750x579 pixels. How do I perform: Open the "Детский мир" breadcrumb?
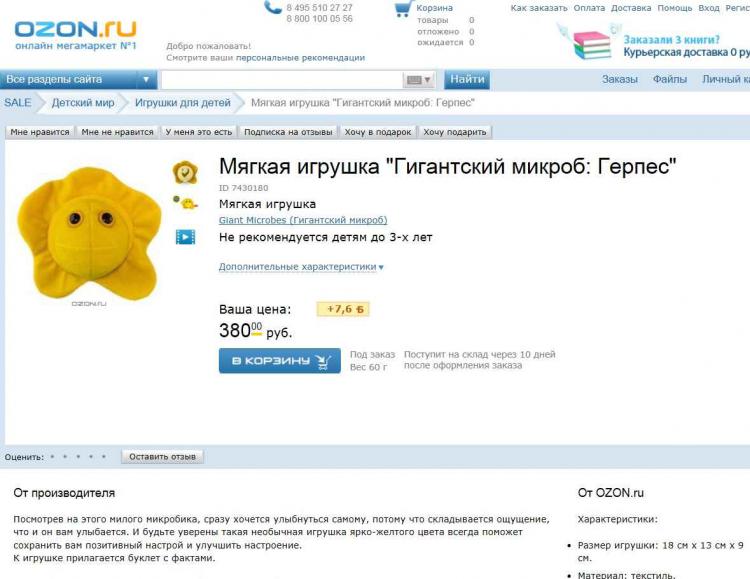pos(83,103)
